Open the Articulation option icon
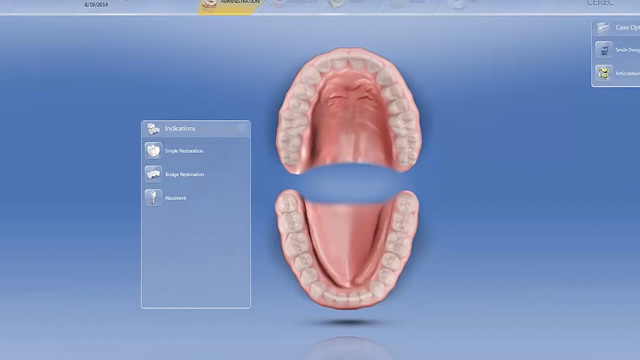This screenshot has width=640, height=360. 604,73
